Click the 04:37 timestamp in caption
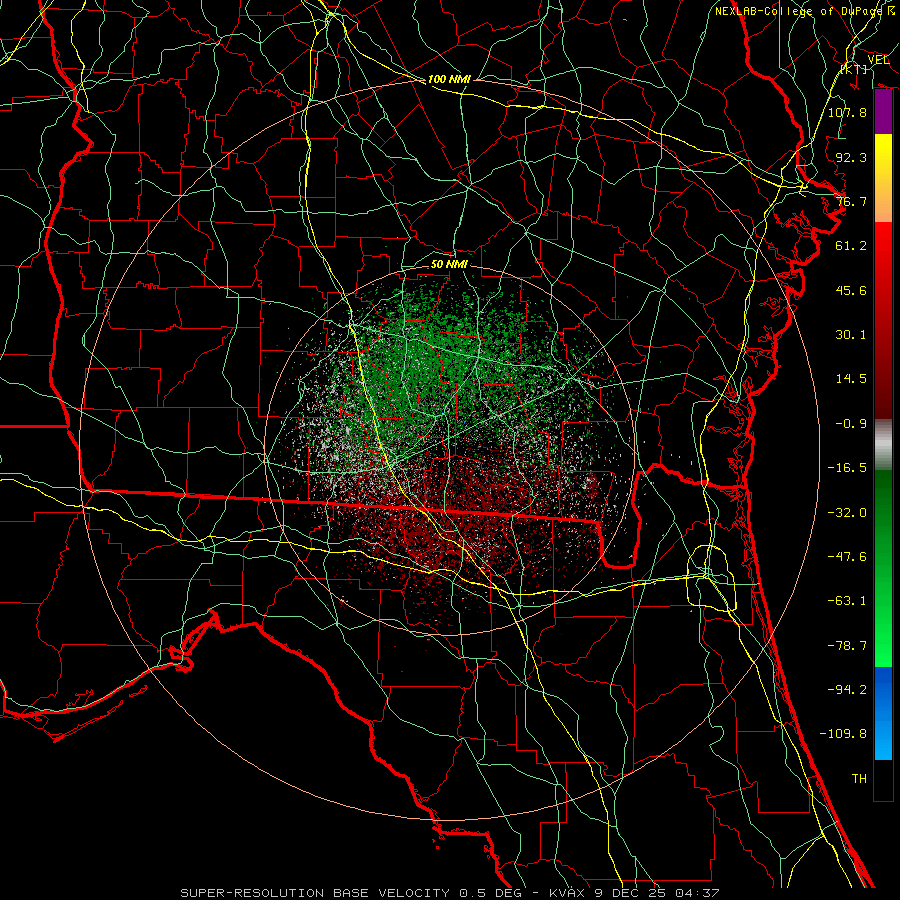This screenshot has width=900, height=900. 697,893
